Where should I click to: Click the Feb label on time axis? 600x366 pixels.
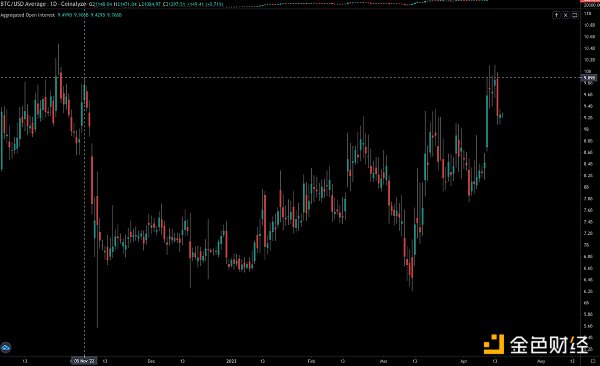(311, 361)
